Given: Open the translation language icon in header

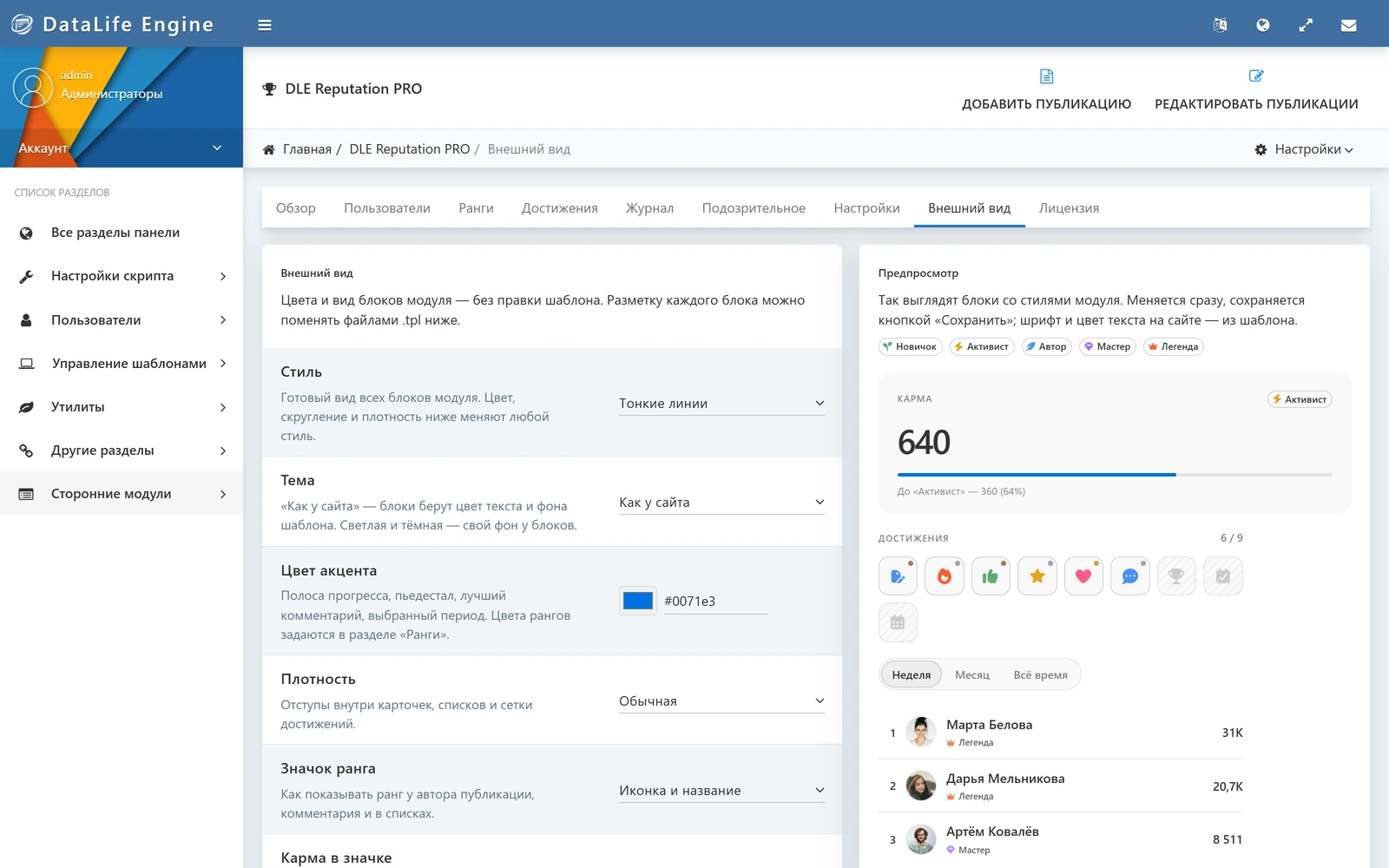Looking at the screenshot, I should coord(1220,25).
